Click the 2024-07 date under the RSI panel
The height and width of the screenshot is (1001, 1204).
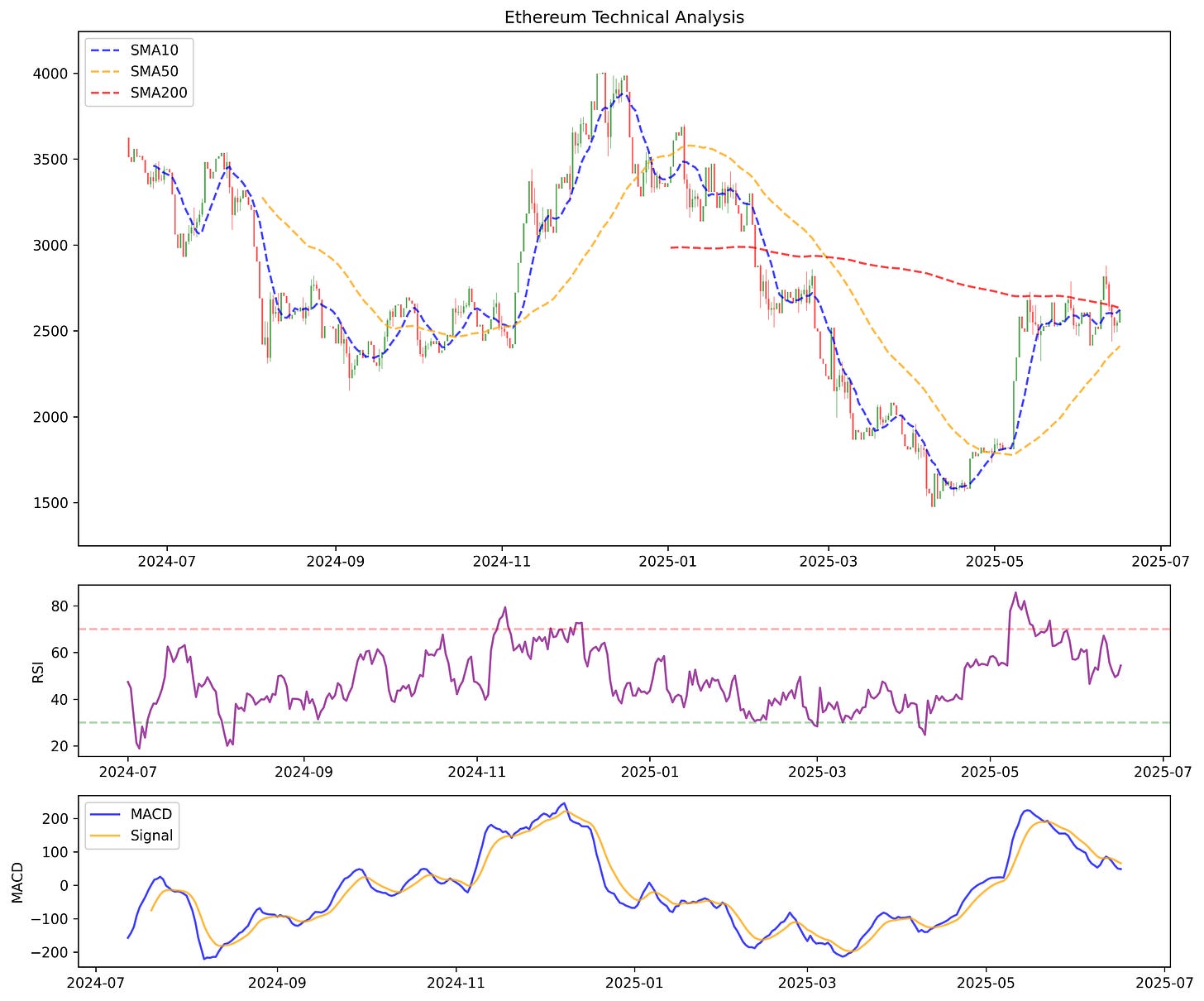pos(127,772)
